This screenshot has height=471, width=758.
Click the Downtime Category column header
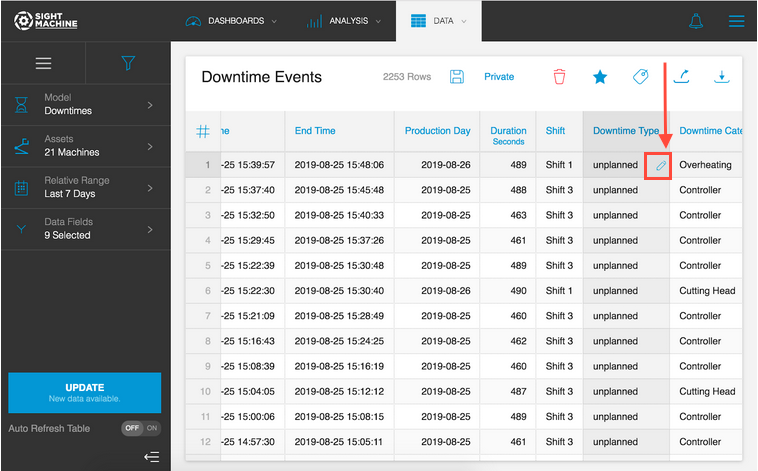coord(710,131)
